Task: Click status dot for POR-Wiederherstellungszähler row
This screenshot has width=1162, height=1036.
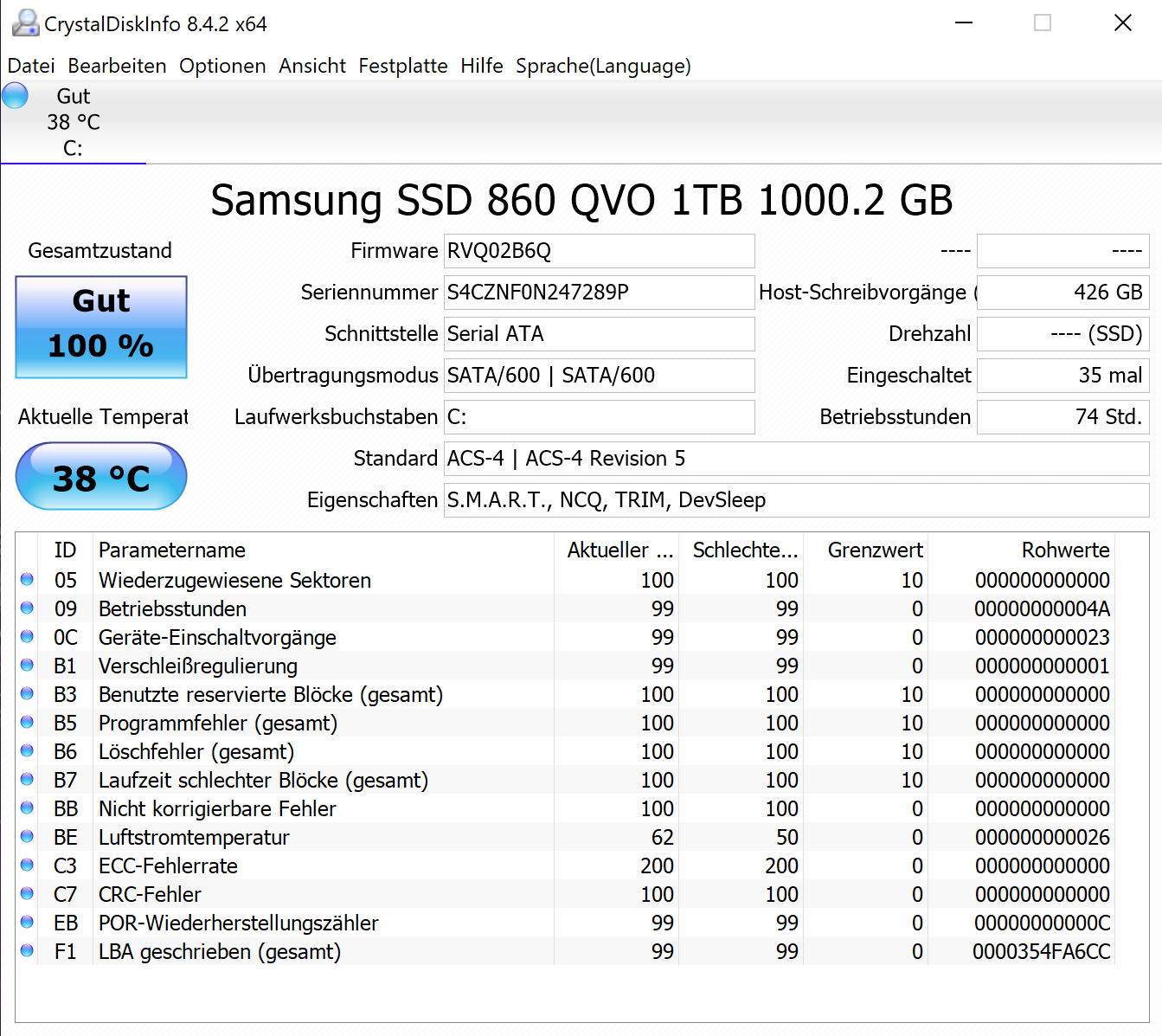Action: point(27,922)
